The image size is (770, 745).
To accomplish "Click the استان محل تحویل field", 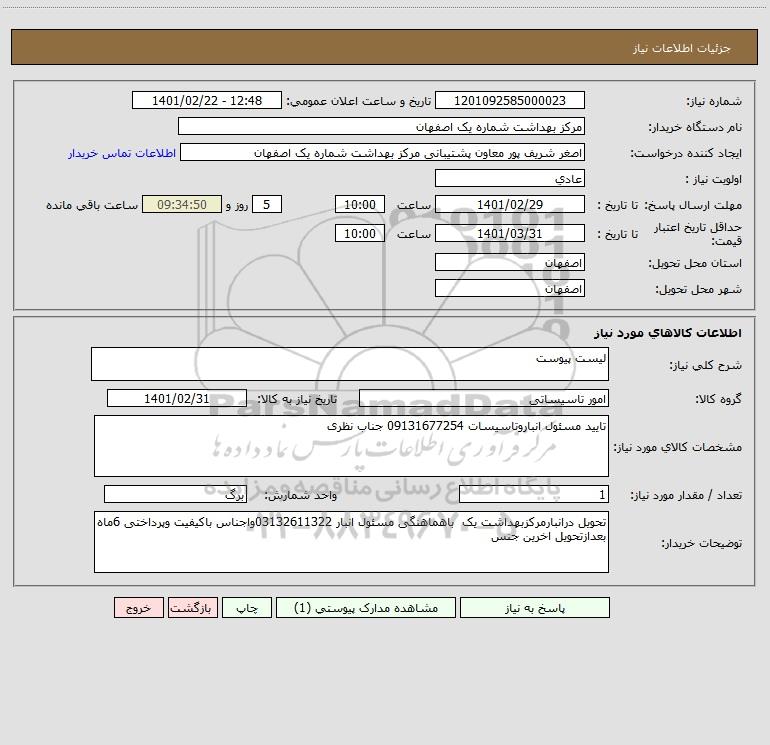I will coord(510,263).
